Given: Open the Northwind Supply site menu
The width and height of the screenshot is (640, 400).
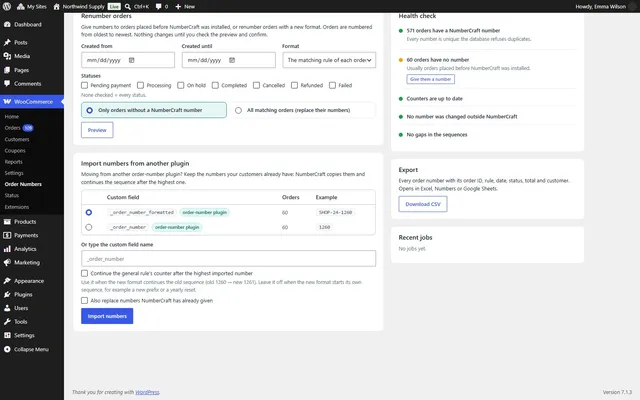Looking at the screenshot, I should 79,7.
